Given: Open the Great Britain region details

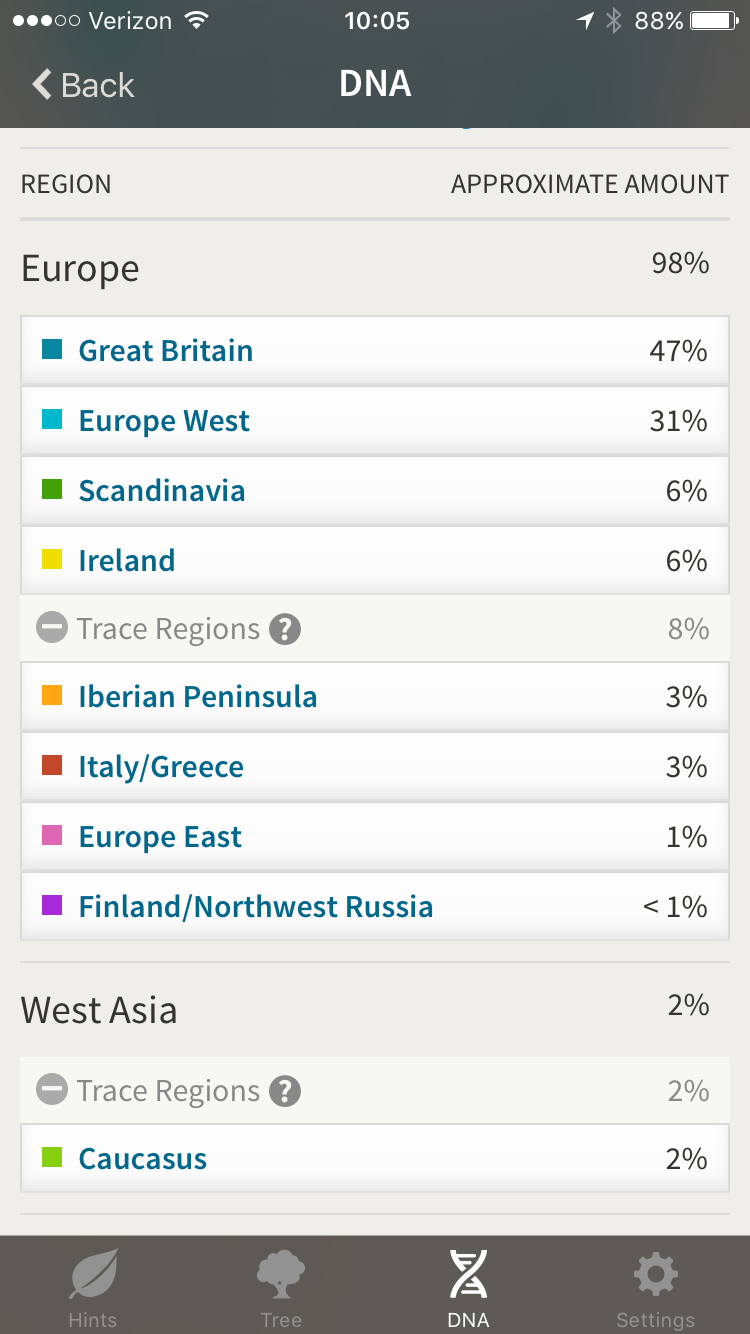Looking at the screenshot, I should coord(166,351).
